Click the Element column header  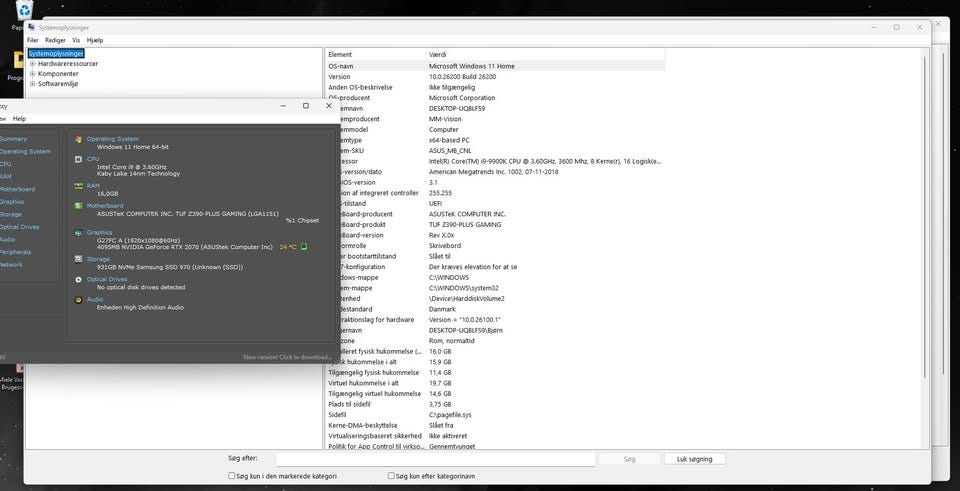375,54
